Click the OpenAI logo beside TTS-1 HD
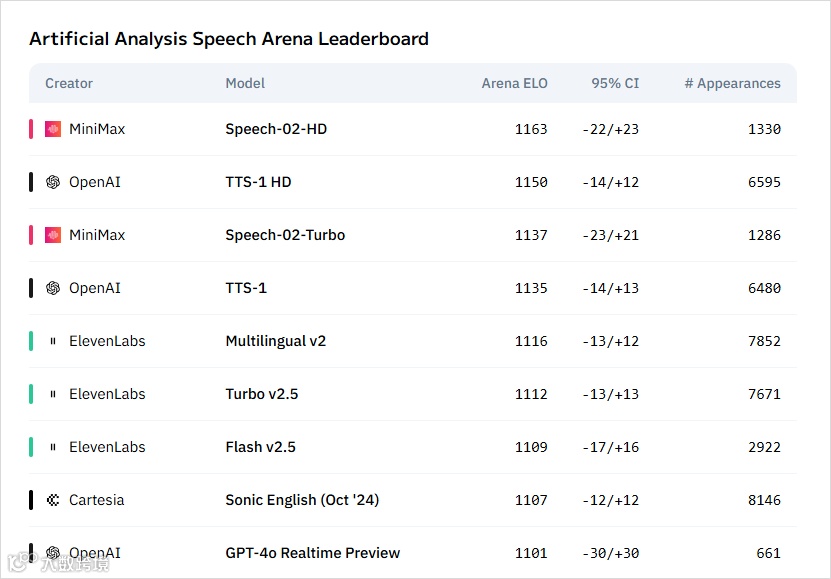This screenshot has height=579, width=831. click(x=53, y=182)
